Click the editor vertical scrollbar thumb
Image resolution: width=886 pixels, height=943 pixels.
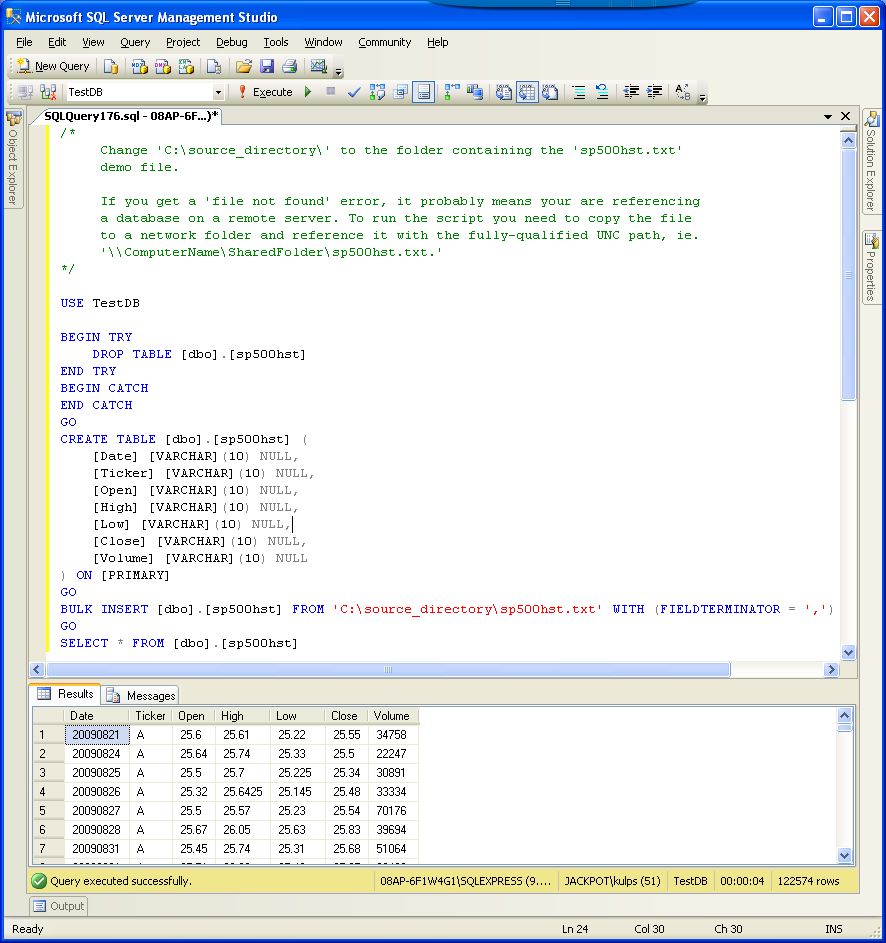(848, 275)
